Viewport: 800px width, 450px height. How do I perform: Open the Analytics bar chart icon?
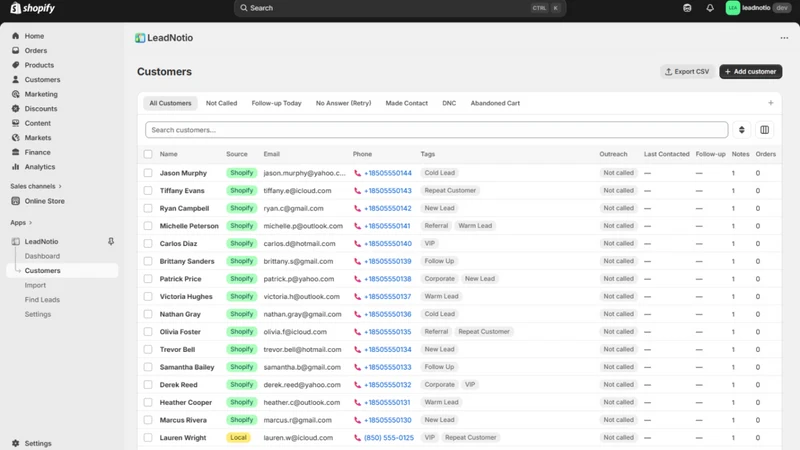(15, 167)
